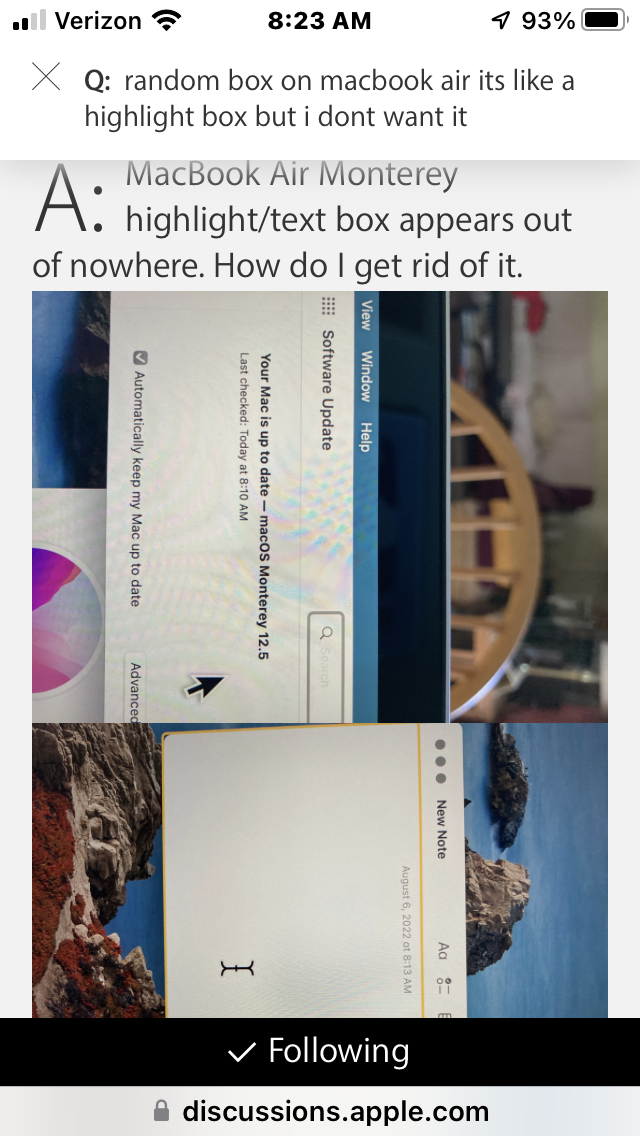Open the Software Update photo attachment

pos(320,506)
